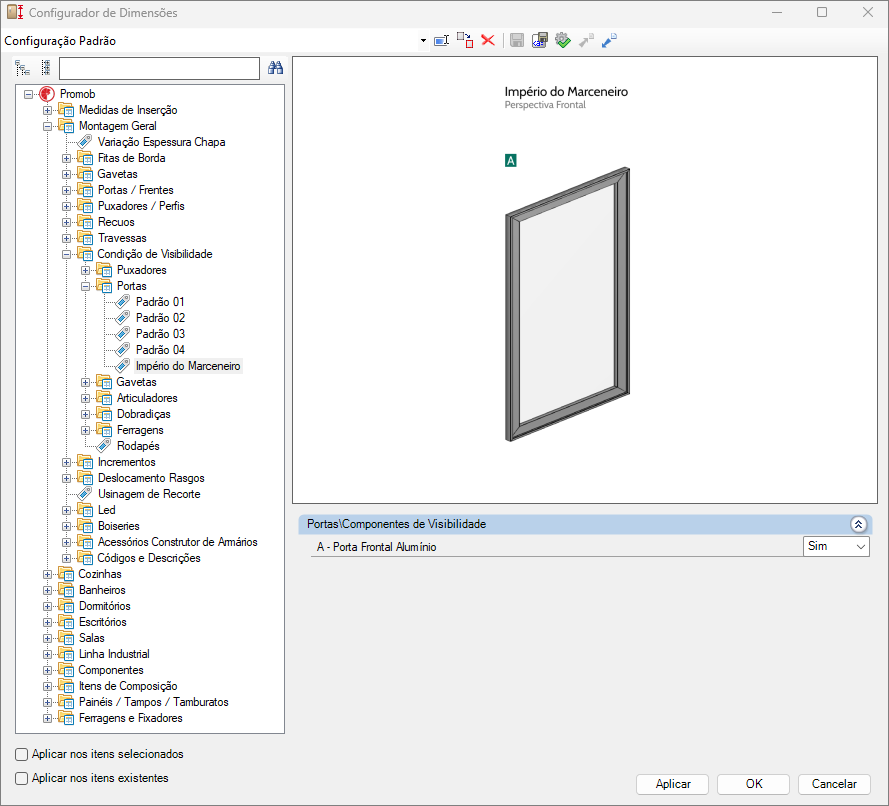
Task: Click the expand tree icon beside search box
Action: 22,68
